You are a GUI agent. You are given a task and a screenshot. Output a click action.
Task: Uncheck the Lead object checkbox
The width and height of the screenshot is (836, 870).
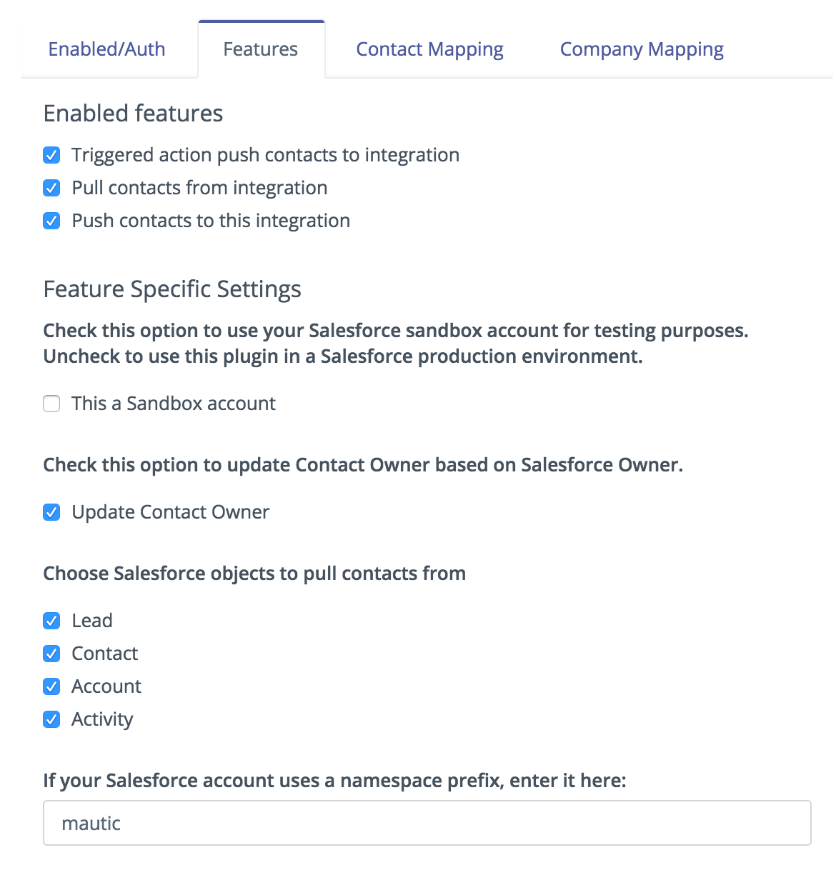tap(52, 621)
